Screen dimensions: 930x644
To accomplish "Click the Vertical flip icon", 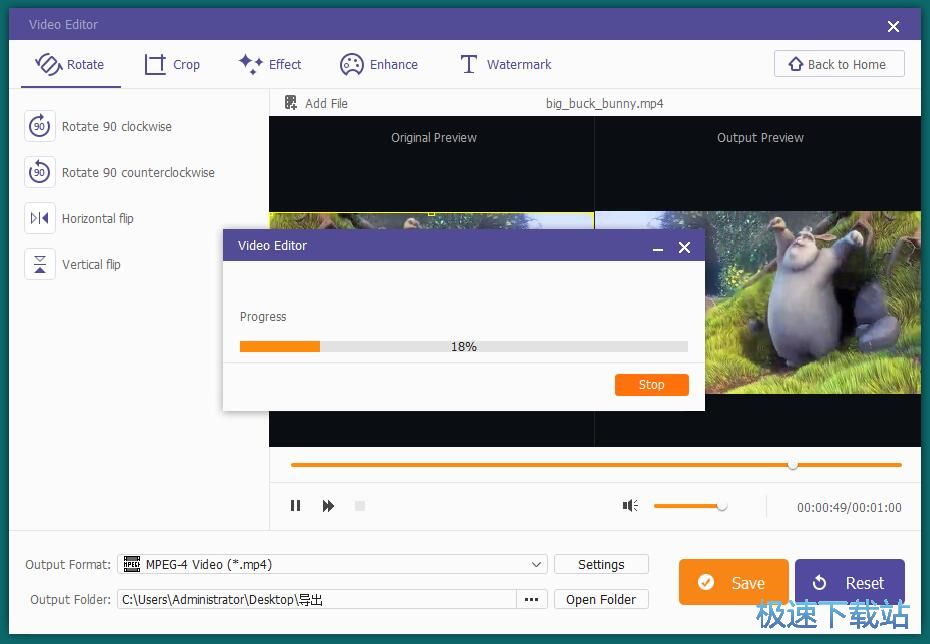I will 40,264.
